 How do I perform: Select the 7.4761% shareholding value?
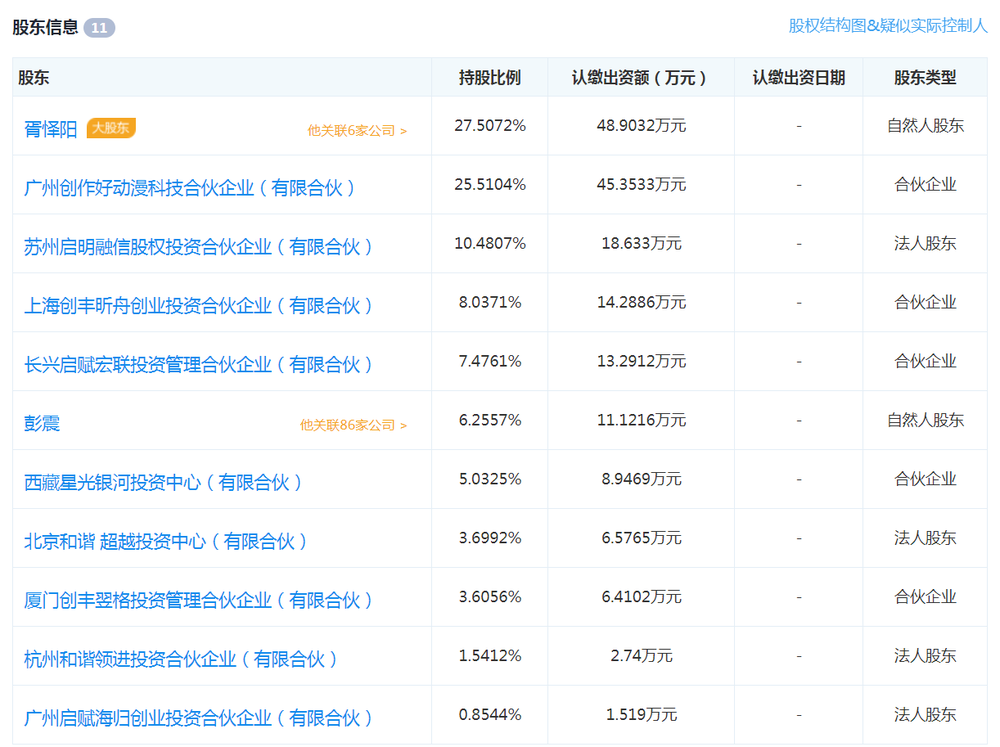(490, 361)
